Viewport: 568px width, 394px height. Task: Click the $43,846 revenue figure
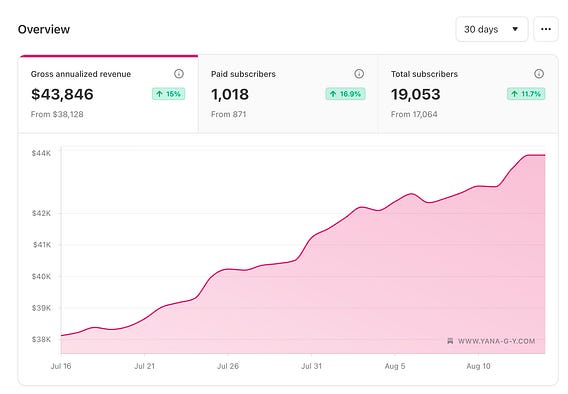coord(62,94)
